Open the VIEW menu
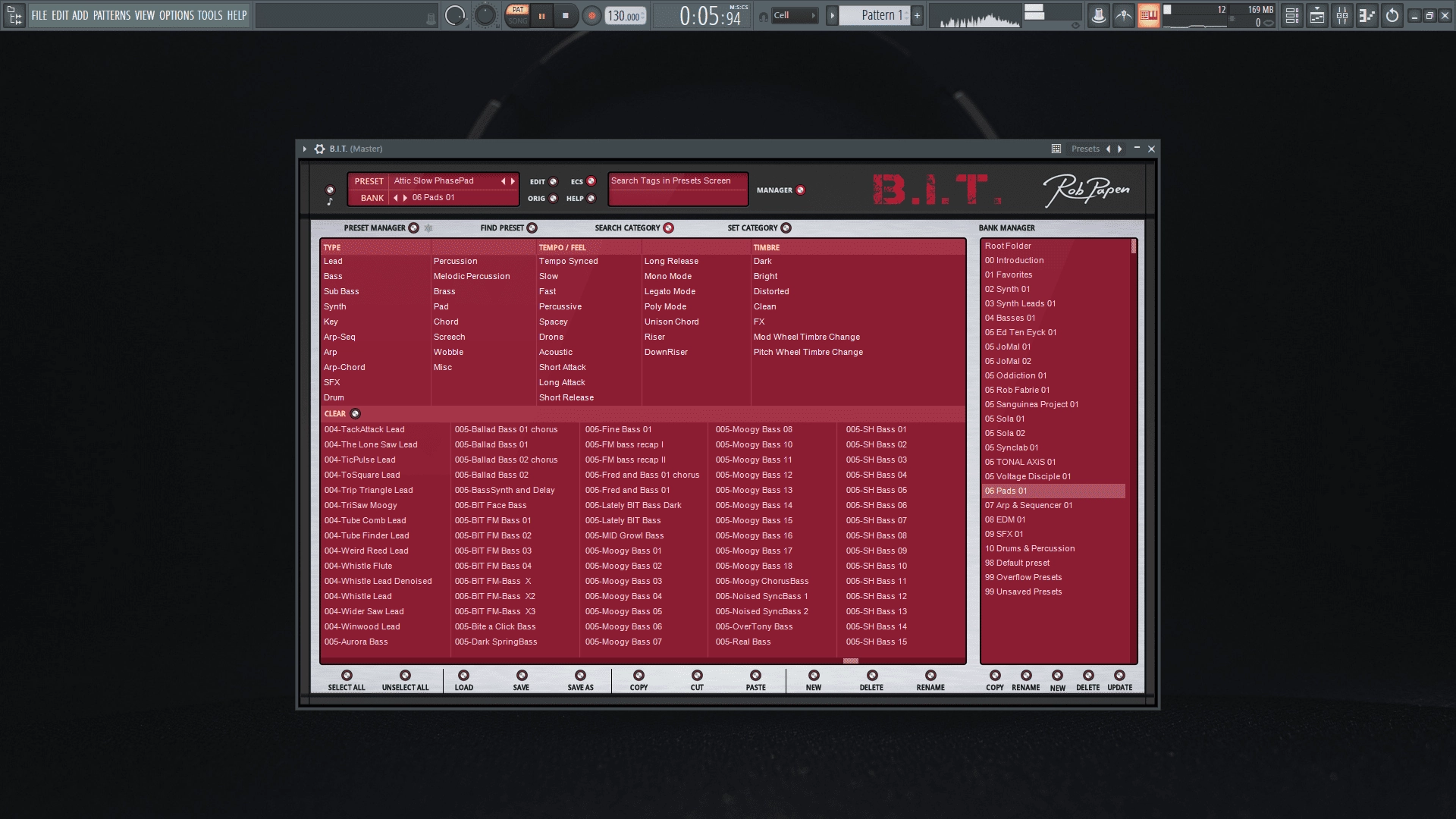The height and width of the screenshot is (819, 1456). point(145,15)
